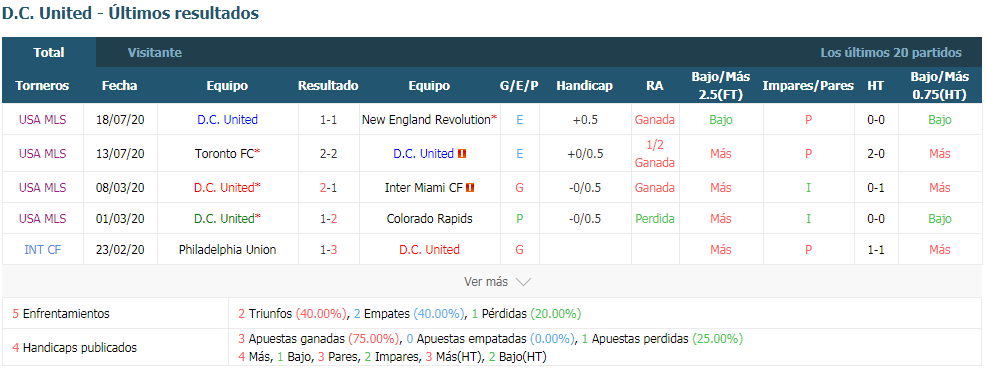Image resolution: width=987 pixels, height=374 pixels.
Task: Open Philadelphia Union team page
Action: click(227, 250)
